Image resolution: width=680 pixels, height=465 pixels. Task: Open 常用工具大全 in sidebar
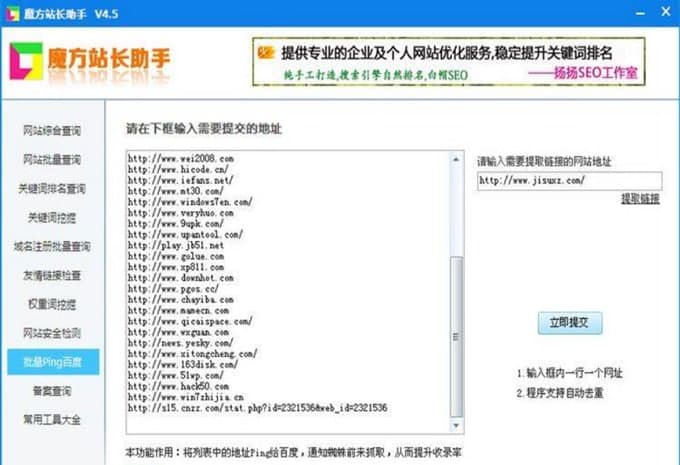click(52, 420)
